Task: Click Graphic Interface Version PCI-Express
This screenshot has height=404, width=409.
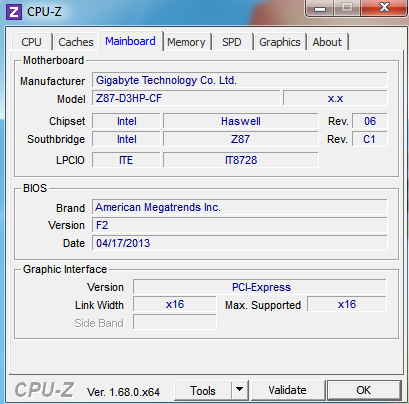Action: point(260,287)
